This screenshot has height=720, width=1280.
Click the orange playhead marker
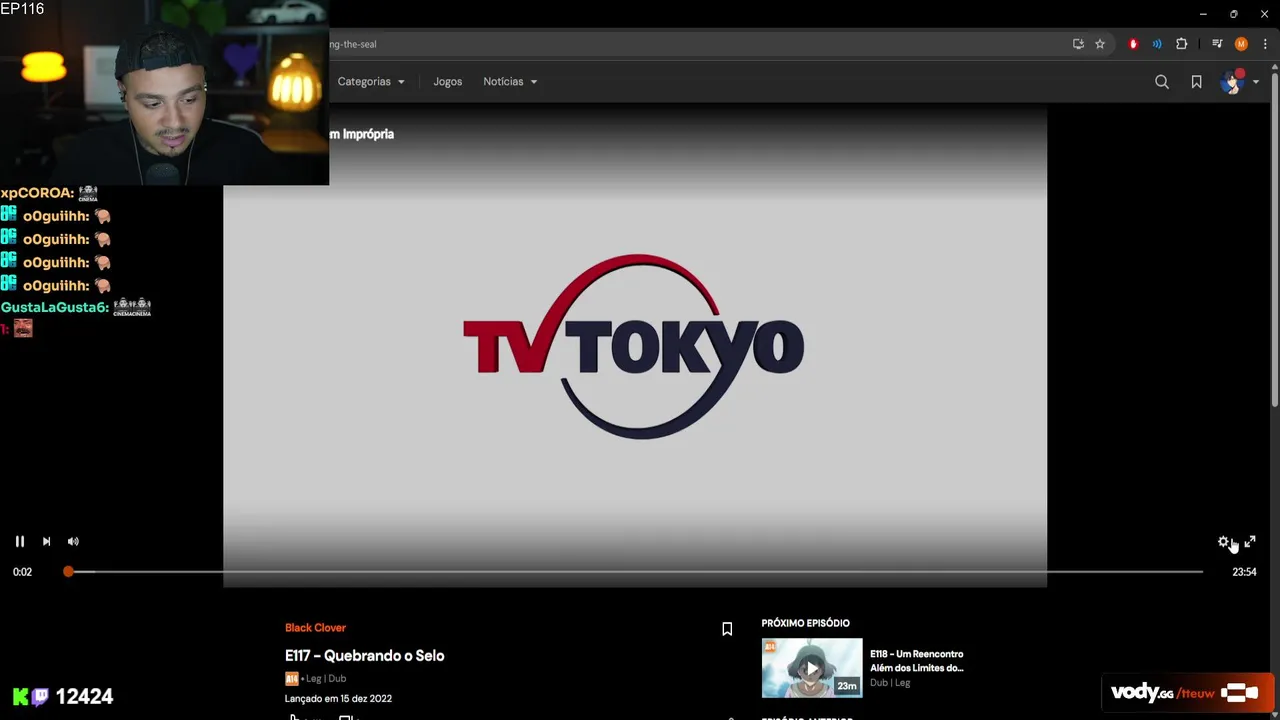[x=68, y=571]
